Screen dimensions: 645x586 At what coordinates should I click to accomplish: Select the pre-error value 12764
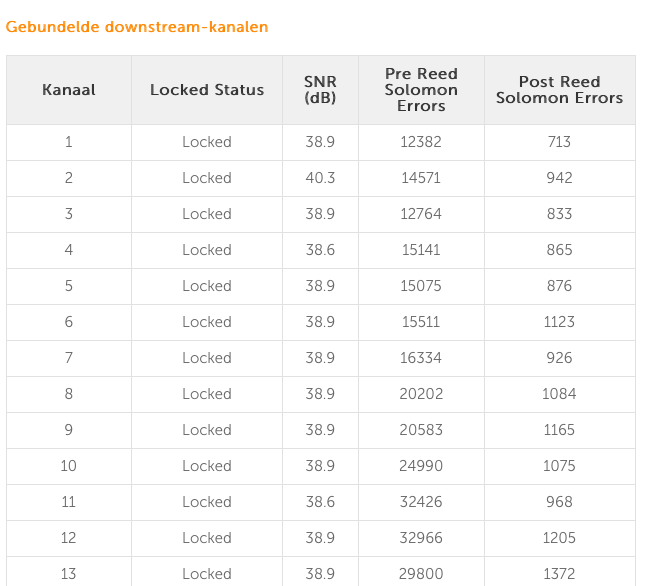coord(421,214)
